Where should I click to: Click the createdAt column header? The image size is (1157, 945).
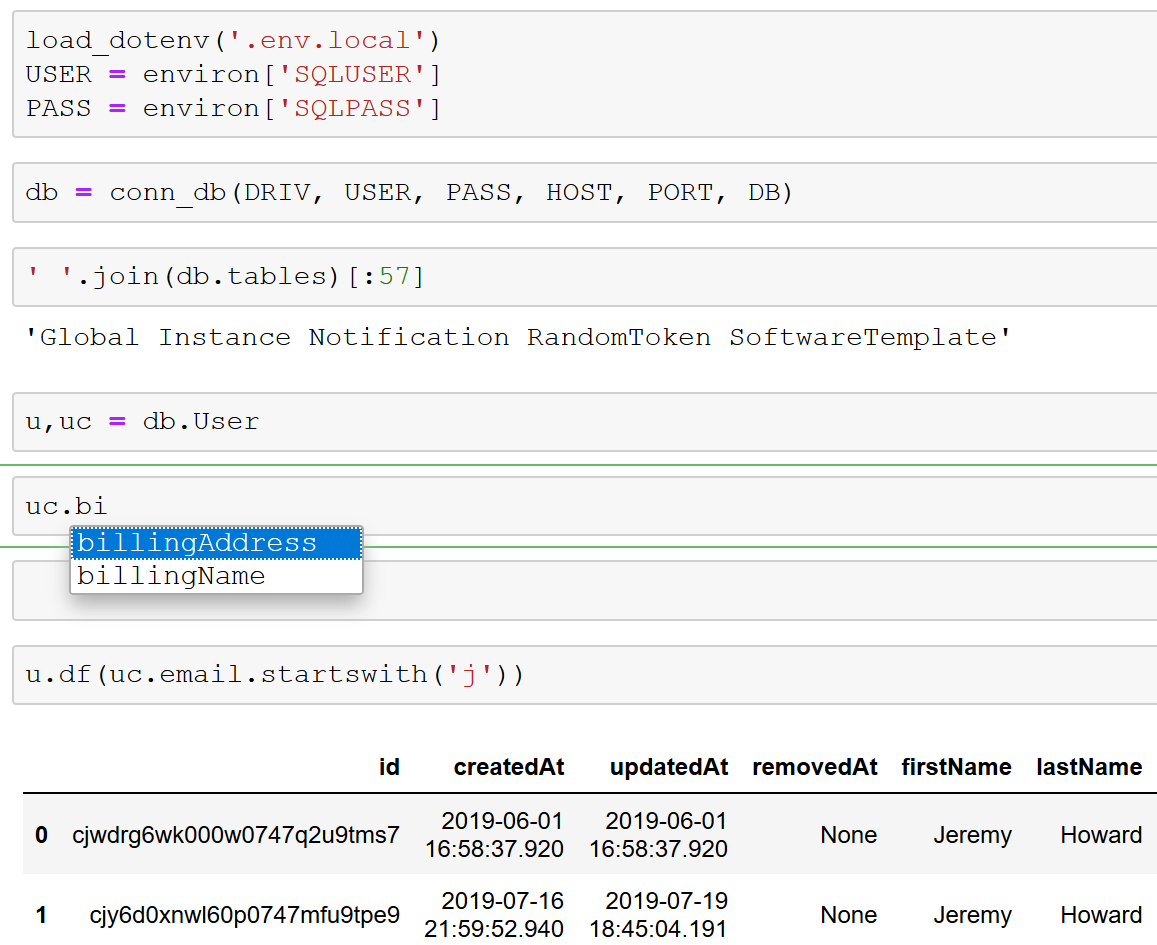tap(508, 767)
